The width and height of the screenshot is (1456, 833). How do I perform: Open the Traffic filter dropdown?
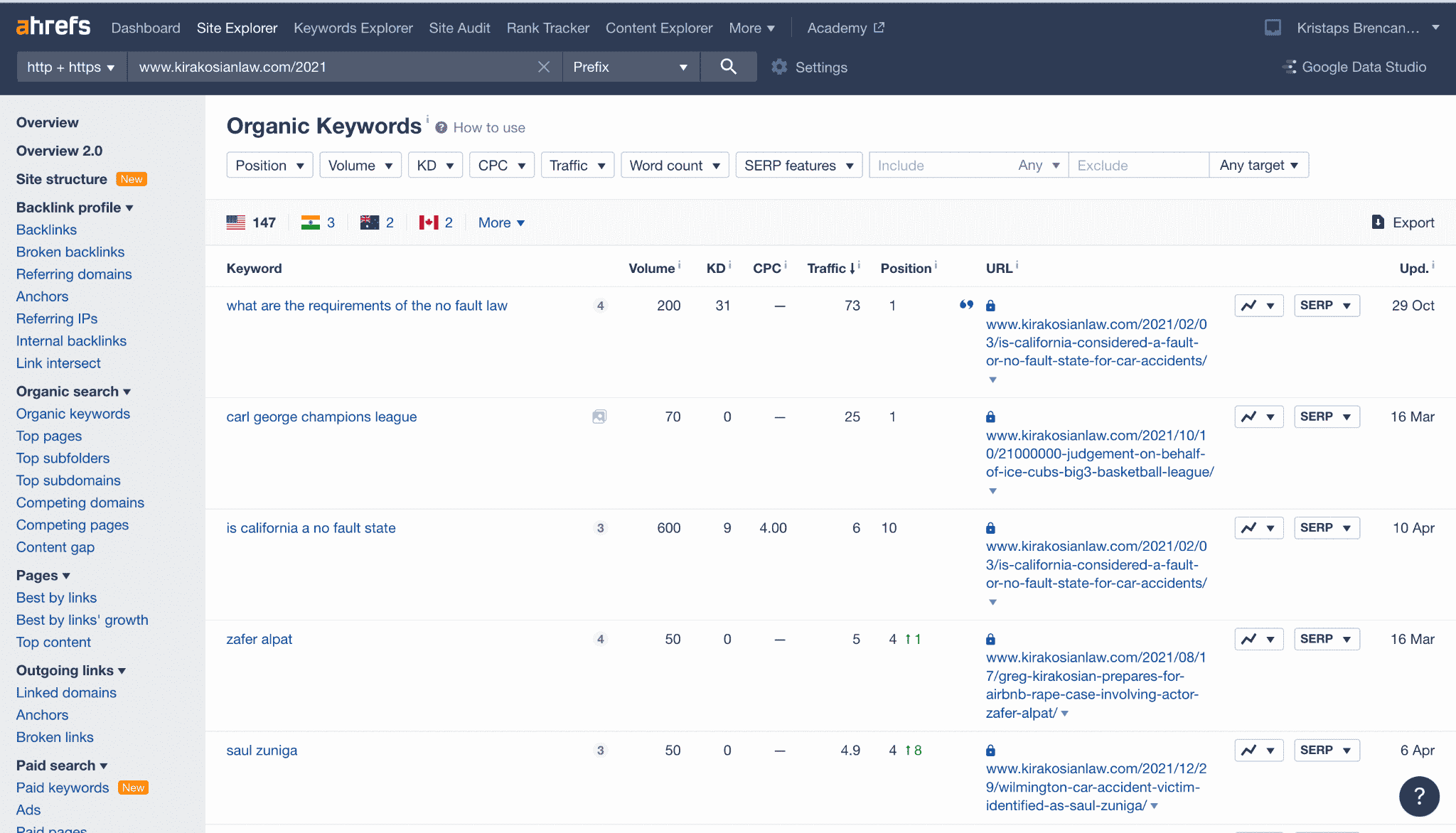point(577,165)
